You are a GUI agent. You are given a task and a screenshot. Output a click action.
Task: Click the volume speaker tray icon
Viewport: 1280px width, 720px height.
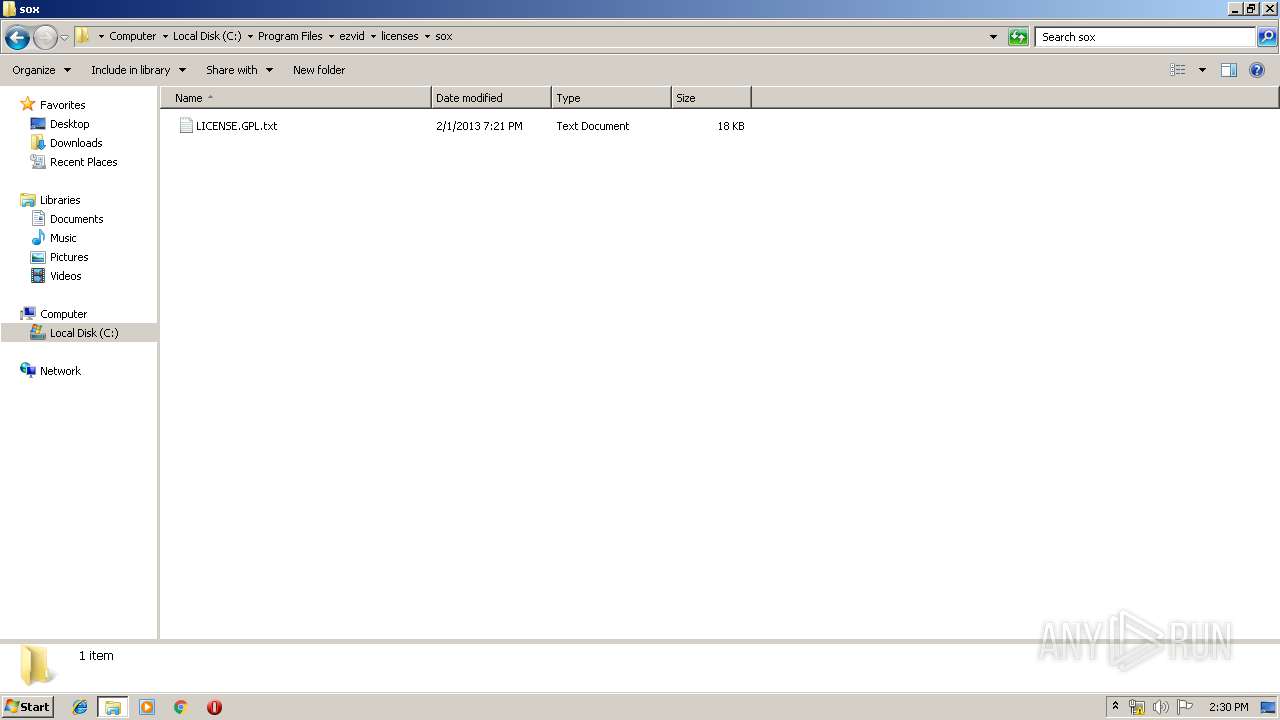[1160, 707]
